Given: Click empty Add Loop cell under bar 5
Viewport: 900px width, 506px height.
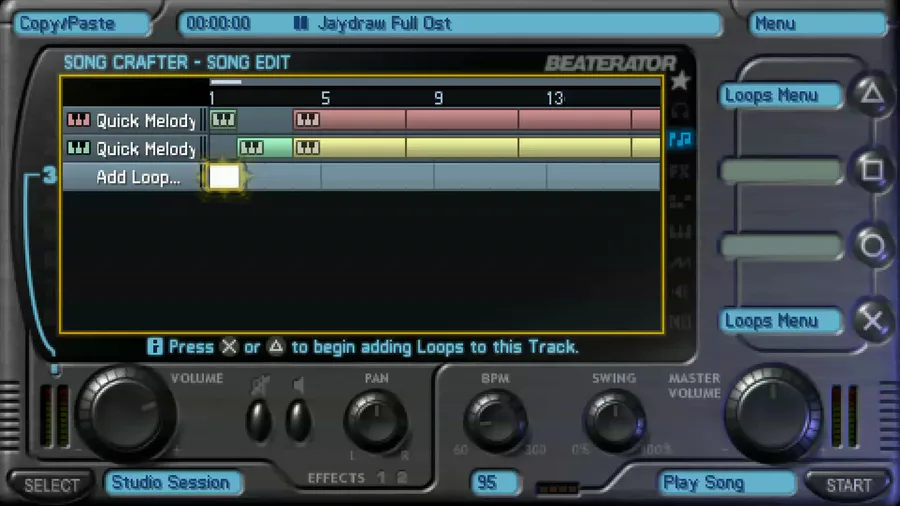Looking at the screenshot, I should [x=377, y=177].
